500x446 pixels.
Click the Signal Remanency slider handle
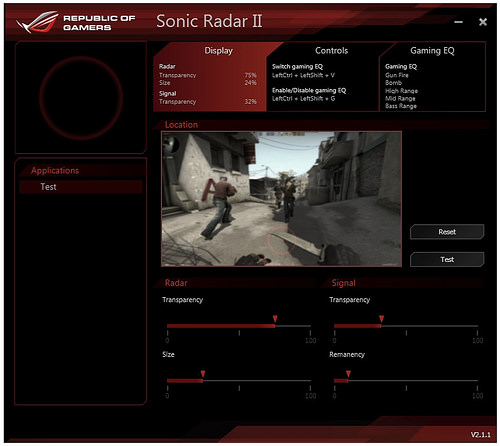[348, 374]
